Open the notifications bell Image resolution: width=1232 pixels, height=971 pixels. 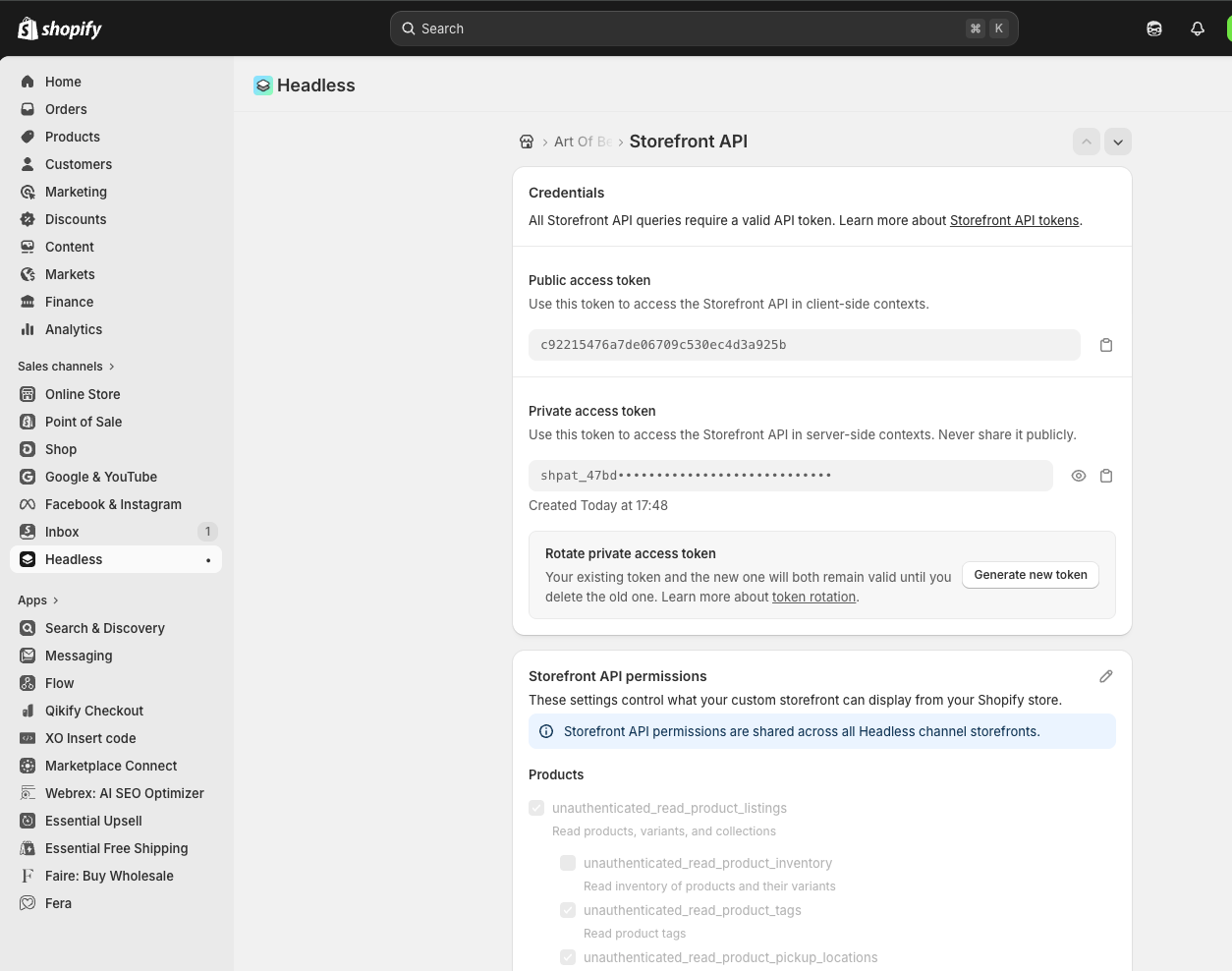[x=1198, y=29]
